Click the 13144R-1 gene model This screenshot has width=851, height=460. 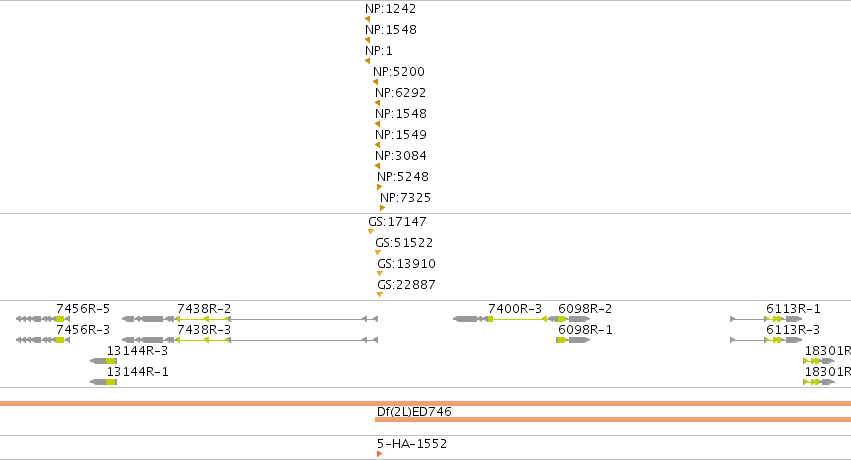pyautogui.click(x=103, y=382)
